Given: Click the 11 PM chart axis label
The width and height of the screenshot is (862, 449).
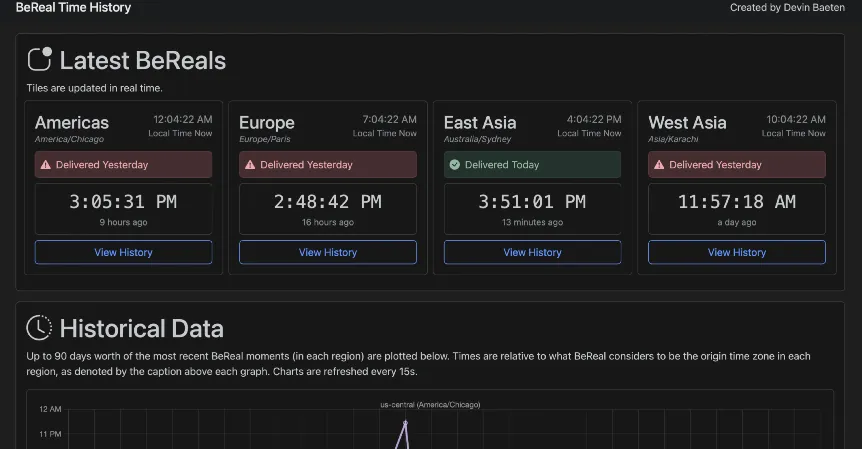Looking at the screenshot, I should 50,434.
